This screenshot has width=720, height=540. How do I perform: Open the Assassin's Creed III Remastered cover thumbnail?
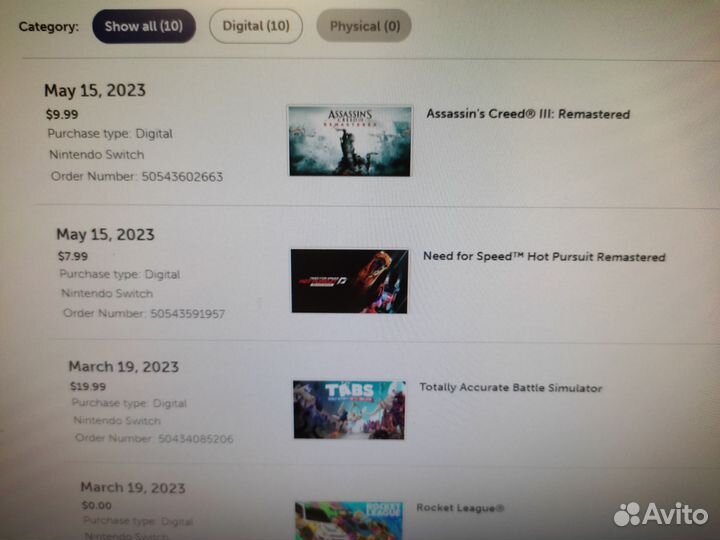349,140
